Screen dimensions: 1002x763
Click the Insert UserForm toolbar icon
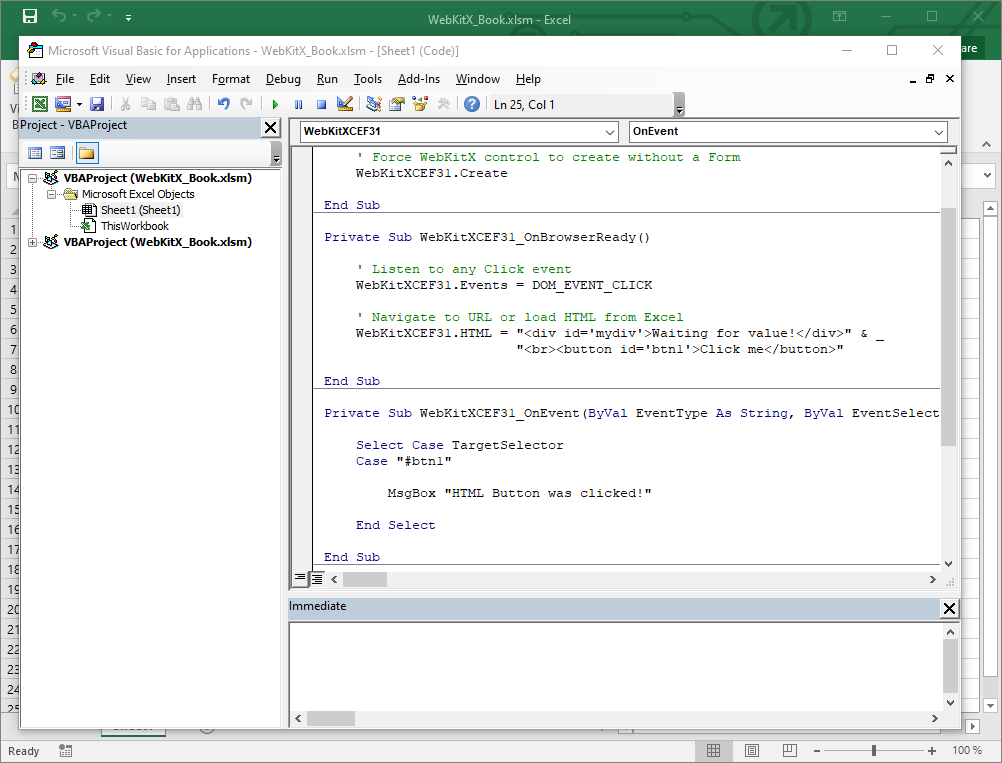pyautogui.click(x=63, y=104)
